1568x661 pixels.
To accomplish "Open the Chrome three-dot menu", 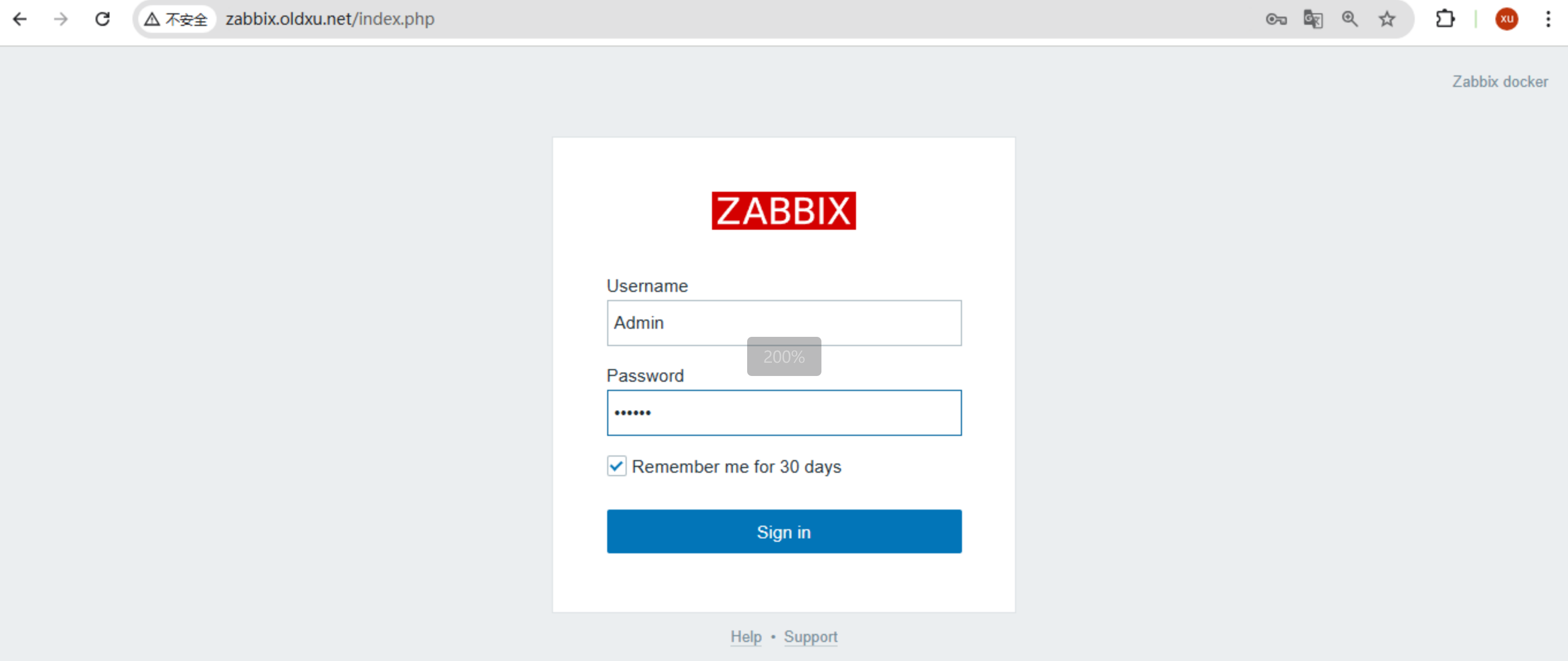I will 1548,20.
